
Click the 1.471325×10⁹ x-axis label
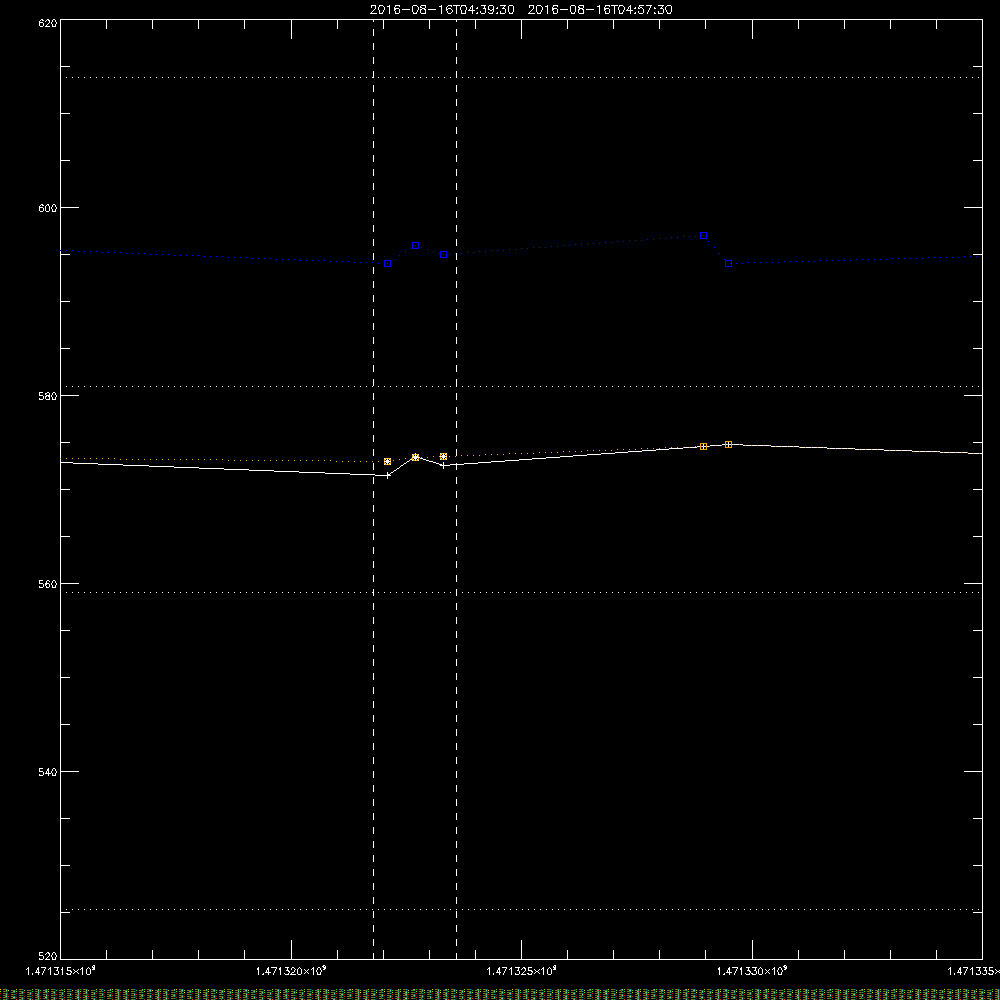pyautogui.click(x=521, y=971)
